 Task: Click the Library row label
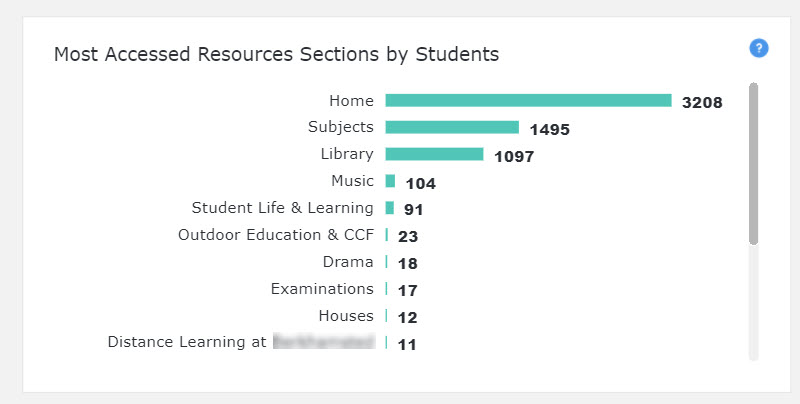click(346, 154)
